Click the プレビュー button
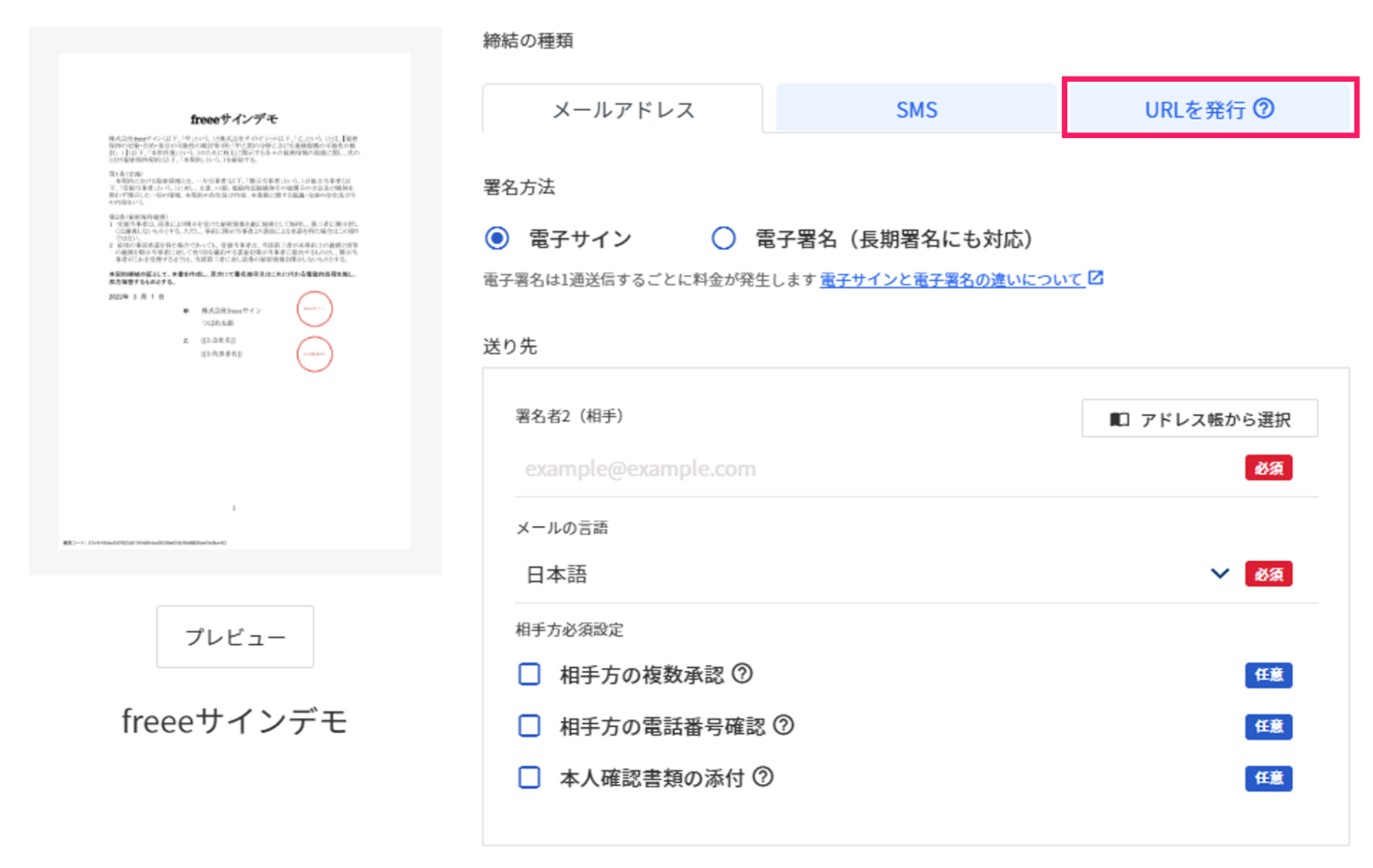The image size is (1373, 868). click(x=234, y=637)
